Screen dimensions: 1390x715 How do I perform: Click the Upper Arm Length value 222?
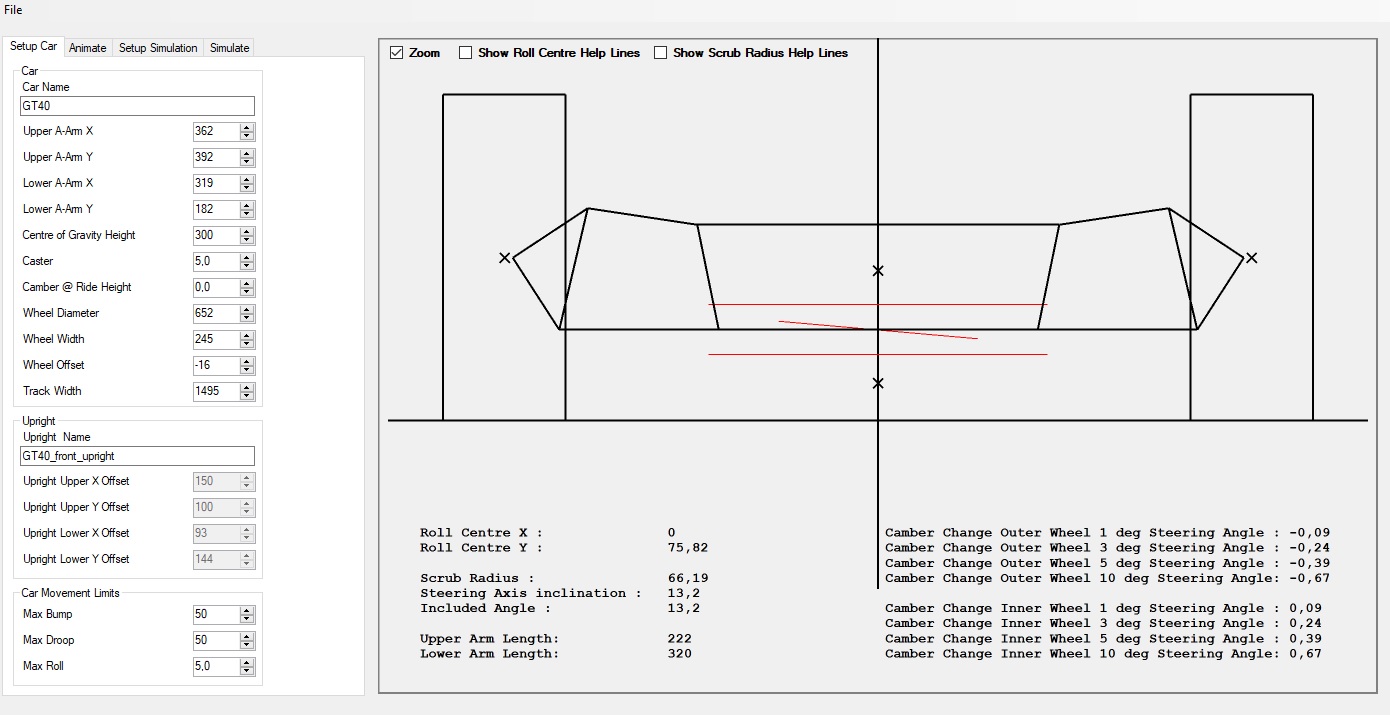point(680,638)
